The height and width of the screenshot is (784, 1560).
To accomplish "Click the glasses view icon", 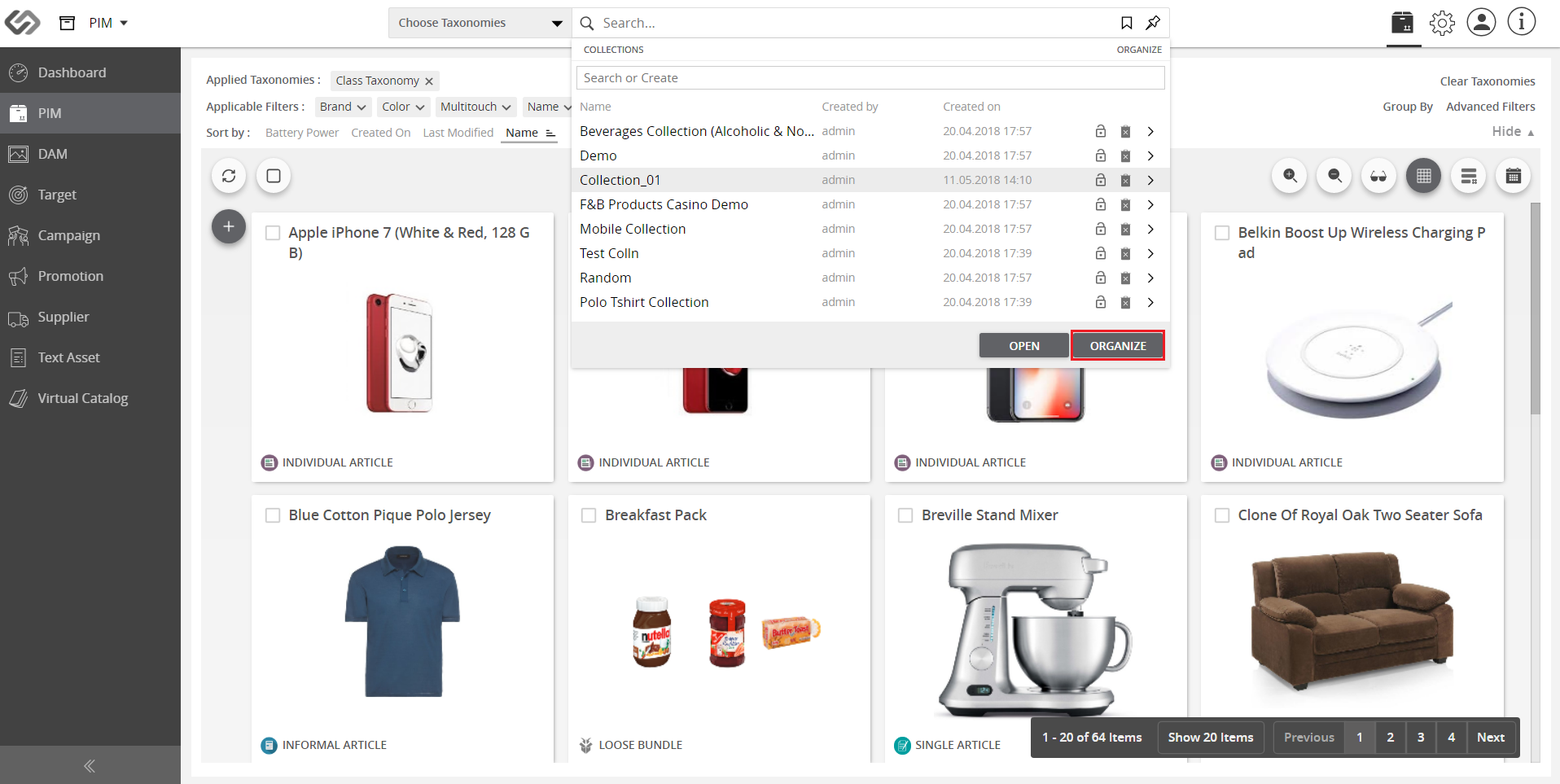I will [1378, 176].
